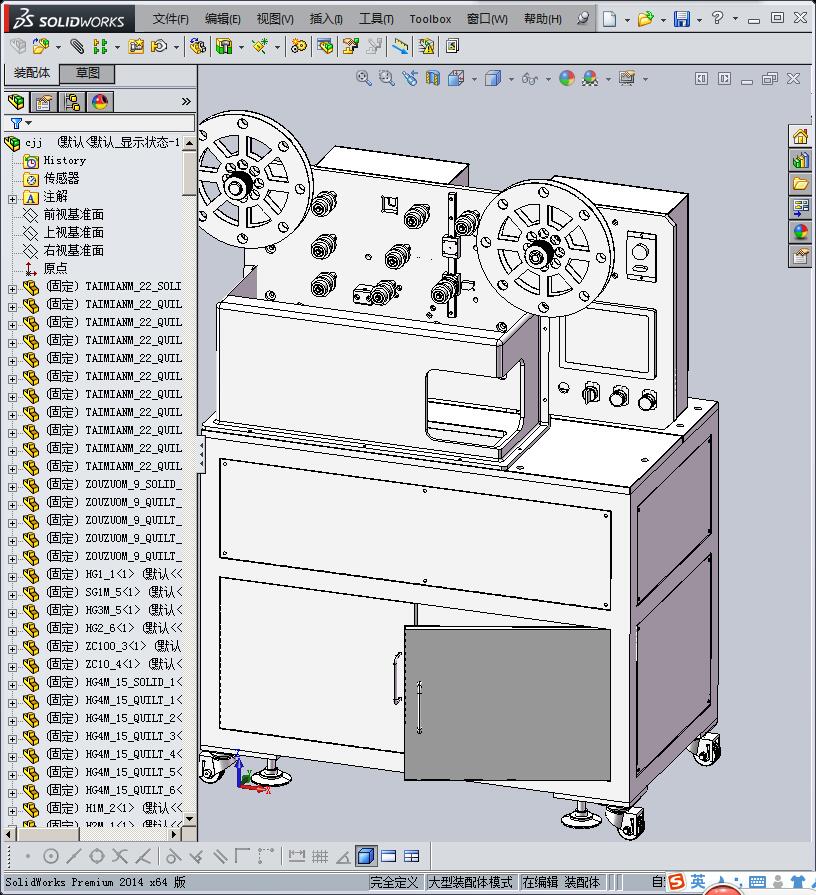
Task: Expand the TAIMIANM_22_SOLI component node
Action: (13, 289)
